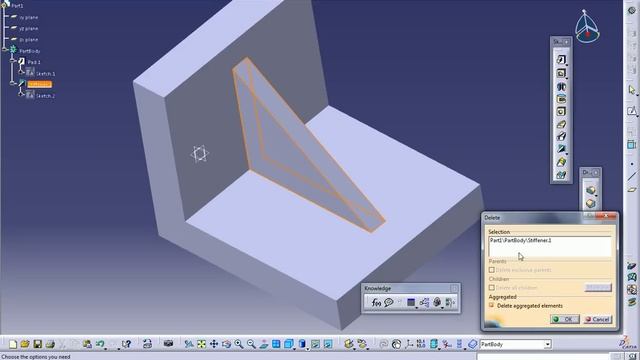The height and width of the screenshot is (360, 640).
Task: Click Zoom Out magnifier icon
Action: [x=251, y=344]
